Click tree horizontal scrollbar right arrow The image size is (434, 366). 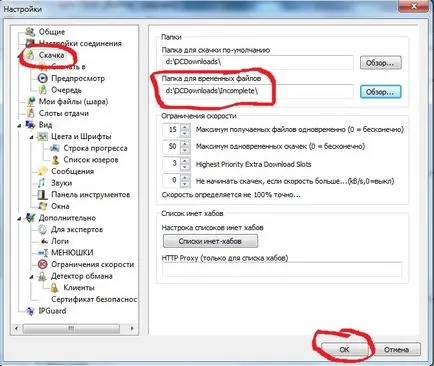[132, 328]
